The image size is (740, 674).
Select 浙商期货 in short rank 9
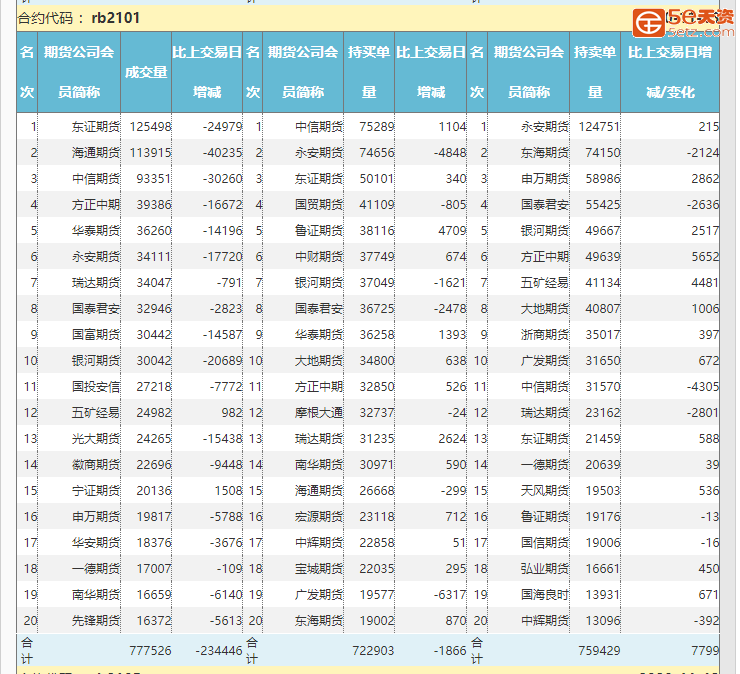[545, 334]
